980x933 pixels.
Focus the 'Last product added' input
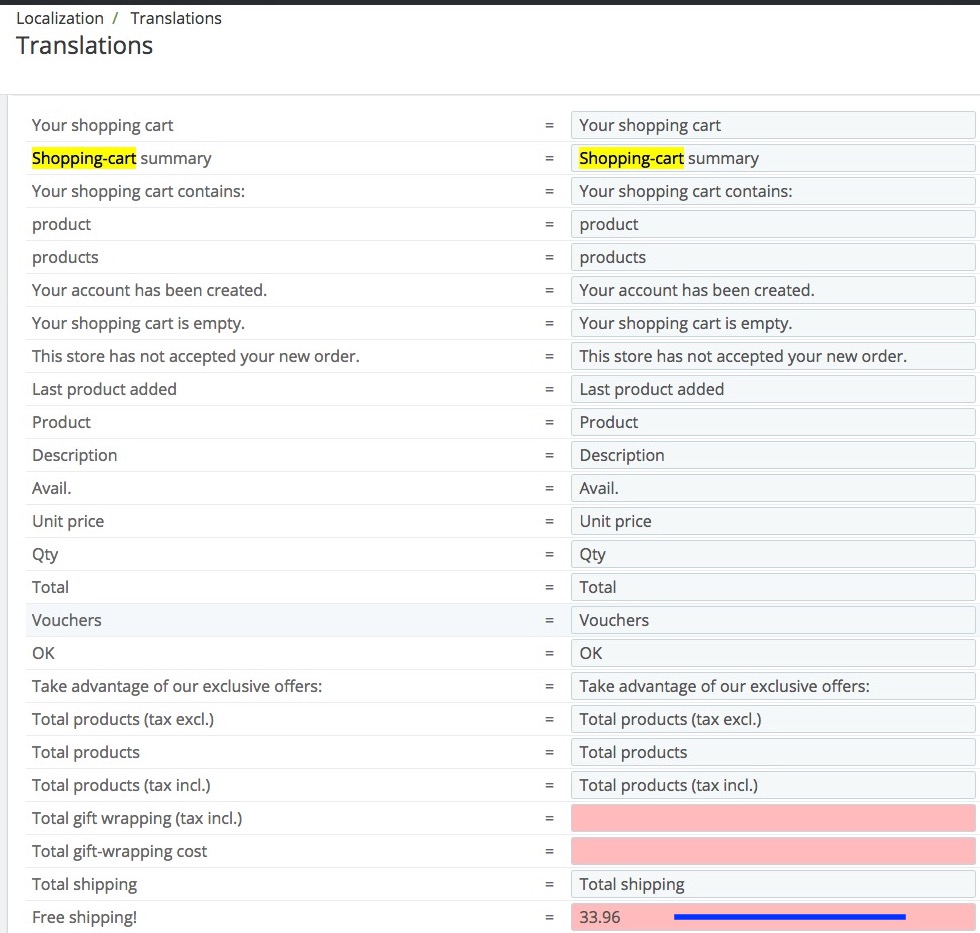coord(773,389)
